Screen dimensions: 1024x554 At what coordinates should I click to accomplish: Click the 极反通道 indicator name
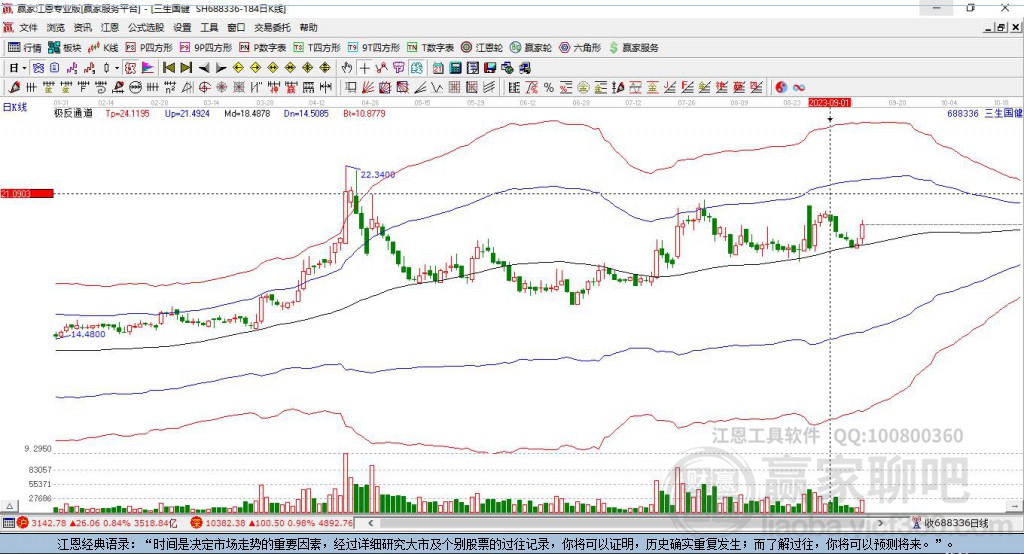pyautogui.click(x=73, y=113)
